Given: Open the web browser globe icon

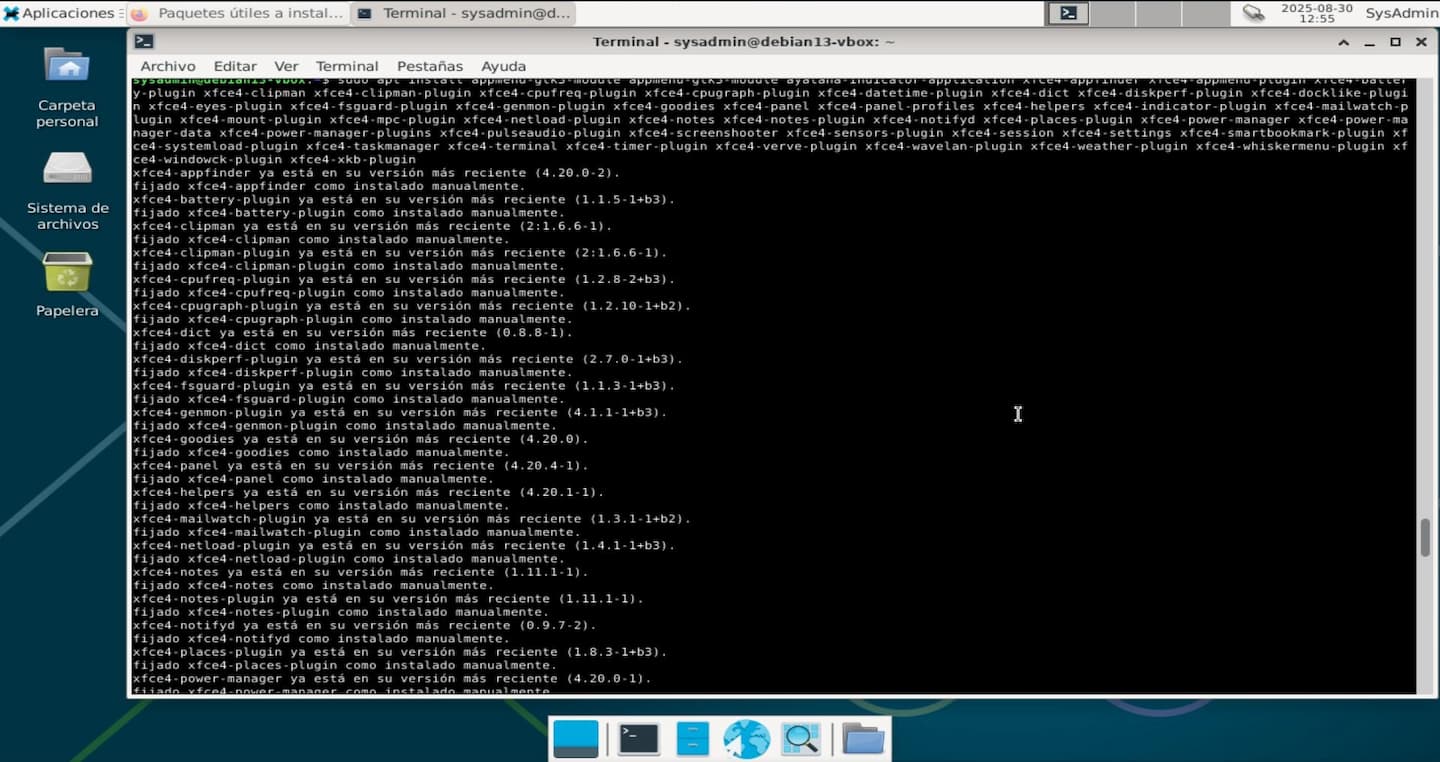Looking at the screenshot, I should [747, 739].
